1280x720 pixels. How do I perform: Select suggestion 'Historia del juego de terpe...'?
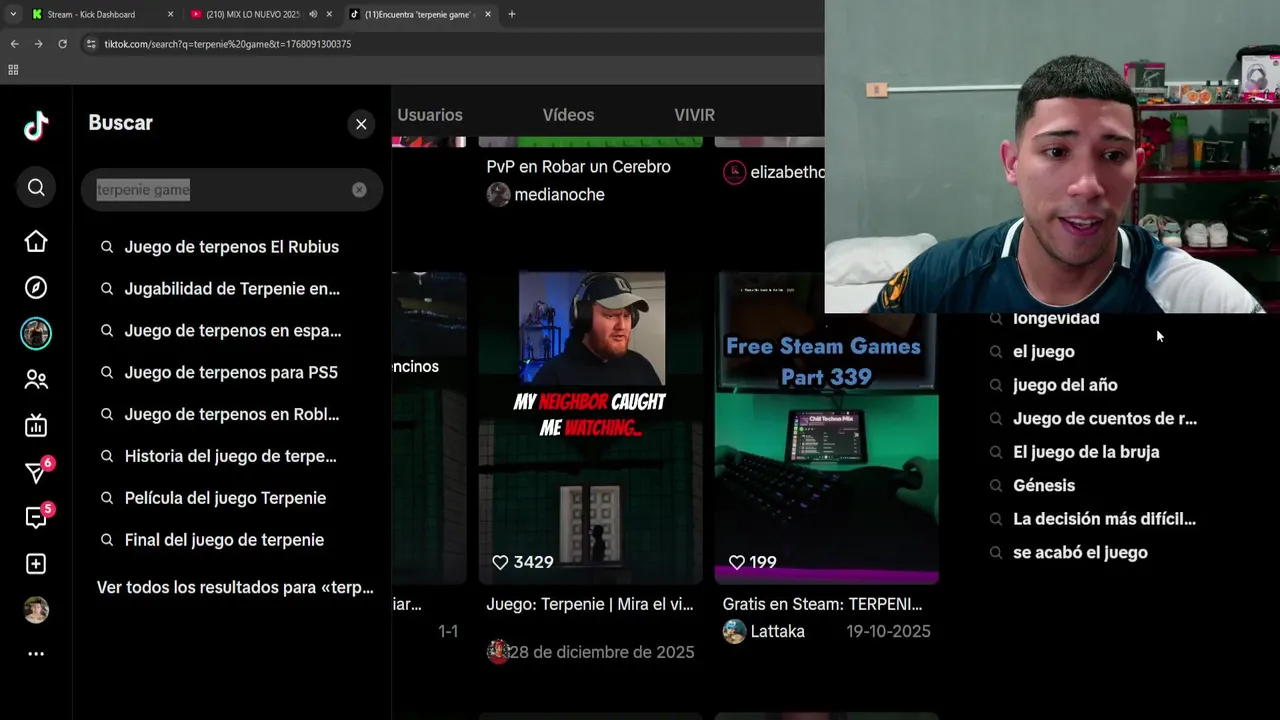click(232, 456)
